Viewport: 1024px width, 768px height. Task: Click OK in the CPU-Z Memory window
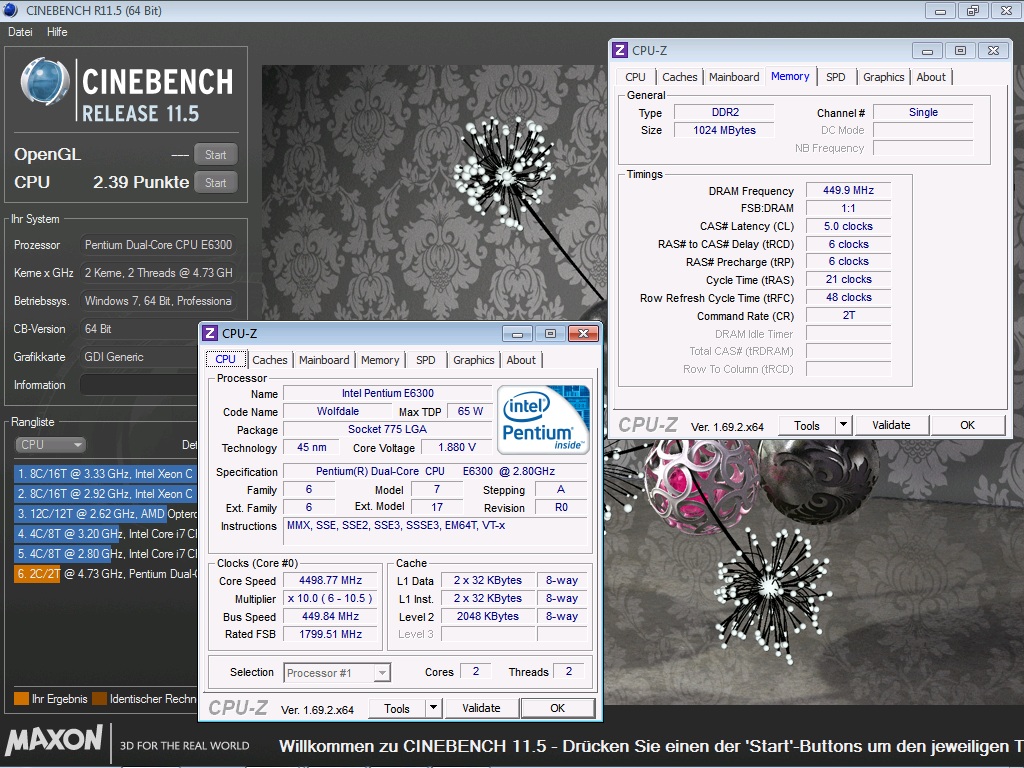[x=967, y=425]
